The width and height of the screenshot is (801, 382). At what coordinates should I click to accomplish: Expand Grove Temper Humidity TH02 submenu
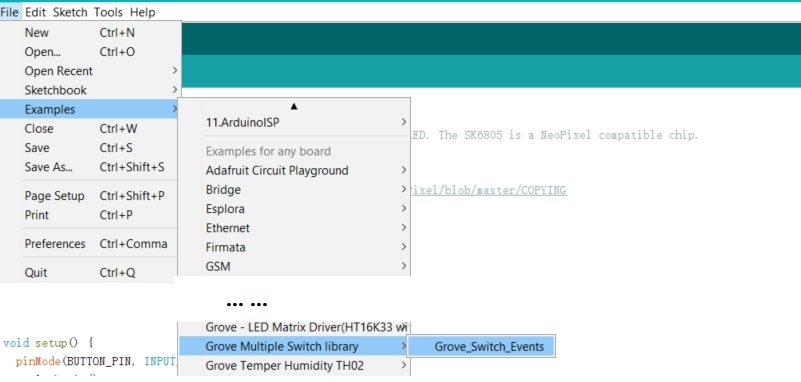click(294, 366)
